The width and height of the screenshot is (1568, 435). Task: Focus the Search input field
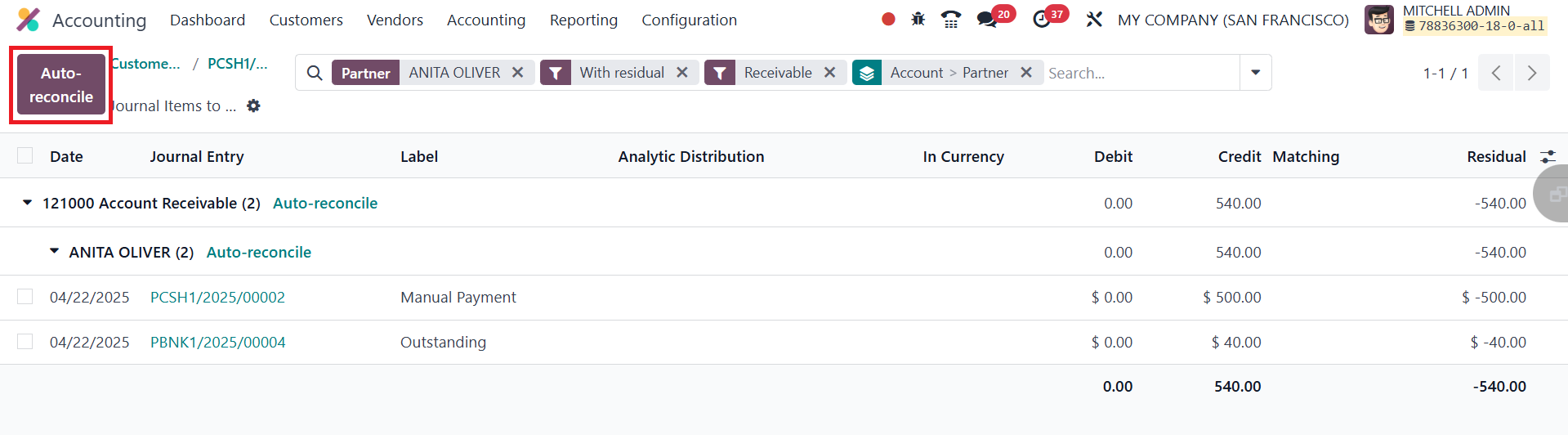[1141, 73]
